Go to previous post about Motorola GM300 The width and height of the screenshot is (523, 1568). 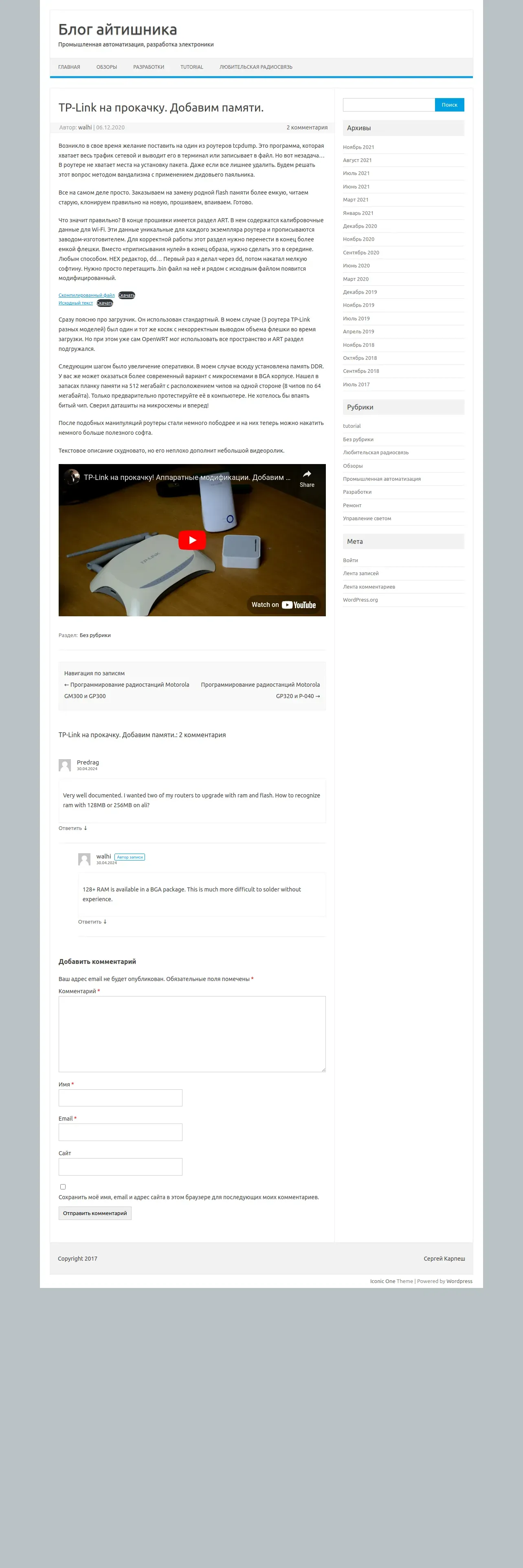point(127,690)
